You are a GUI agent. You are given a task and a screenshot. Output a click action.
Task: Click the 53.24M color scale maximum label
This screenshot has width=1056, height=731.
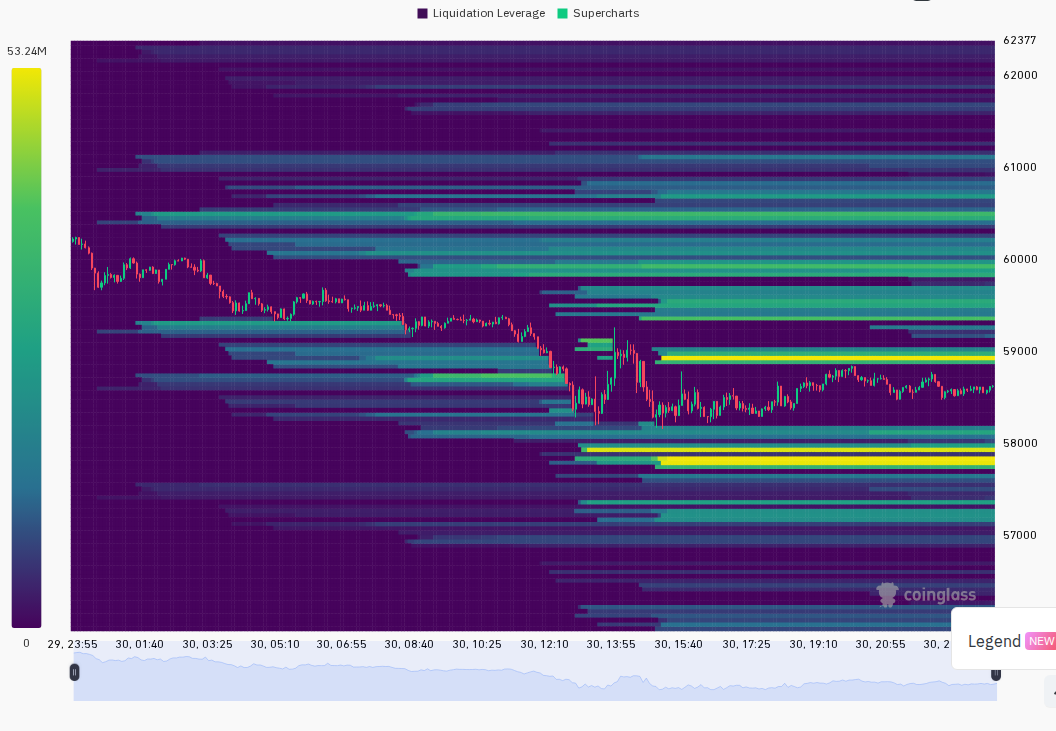click(x=27, y=51)
